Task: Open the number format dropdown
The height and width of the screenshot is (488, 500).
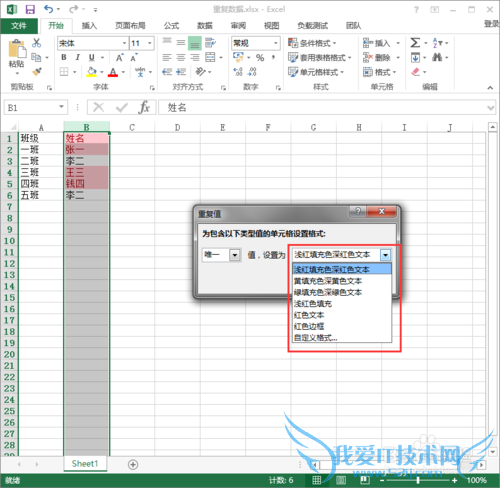Action: coord(276,43)
